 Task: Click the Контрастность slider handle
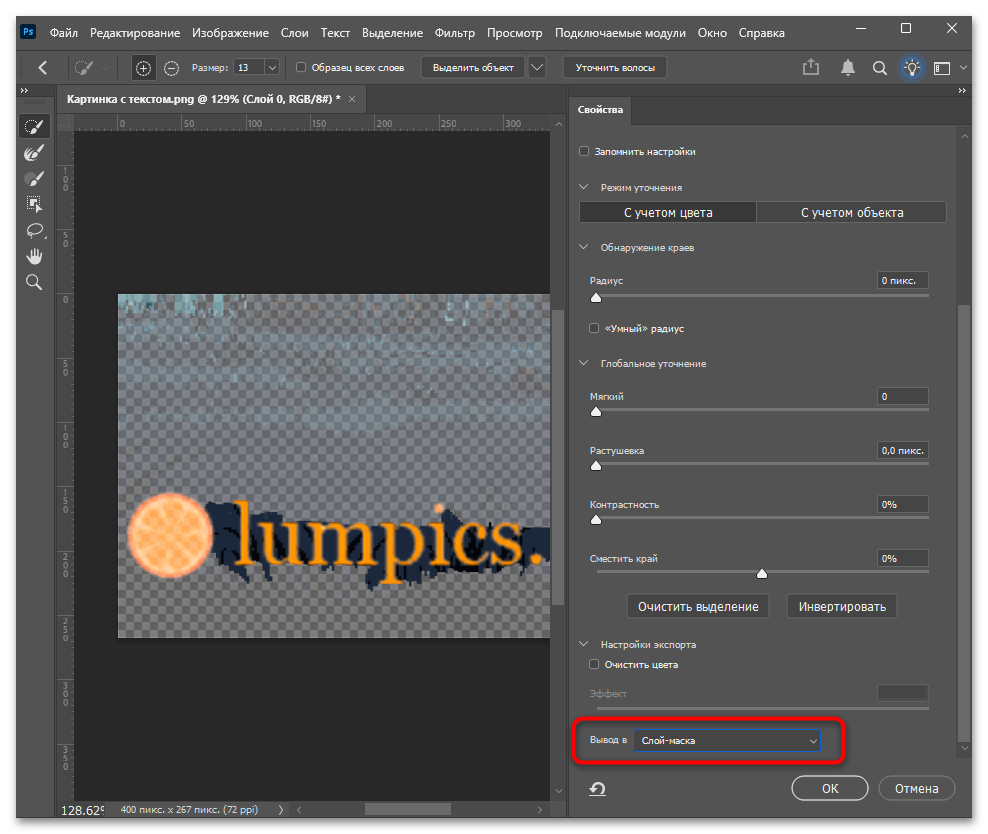click(x=595, y=520)
